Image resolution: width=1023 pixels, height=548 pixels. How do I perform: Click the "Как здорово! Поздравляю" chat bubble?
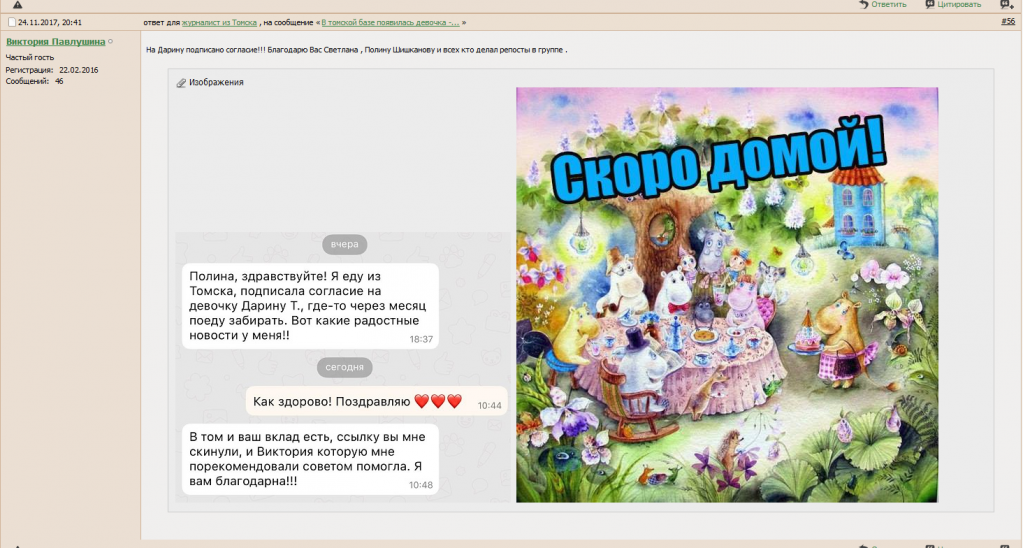coord(376,402)
